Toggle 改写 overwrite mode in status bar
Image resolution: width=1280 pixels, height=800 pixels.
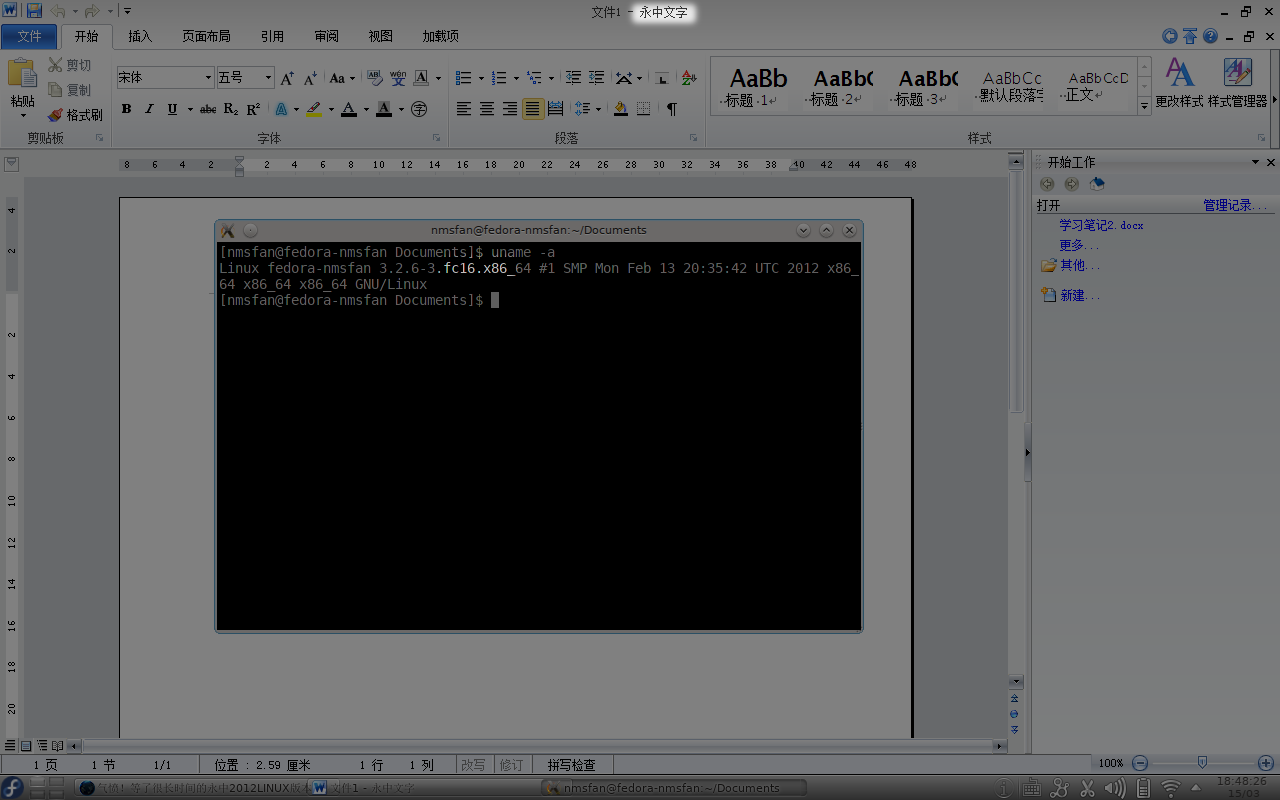[x=474, y=765]
